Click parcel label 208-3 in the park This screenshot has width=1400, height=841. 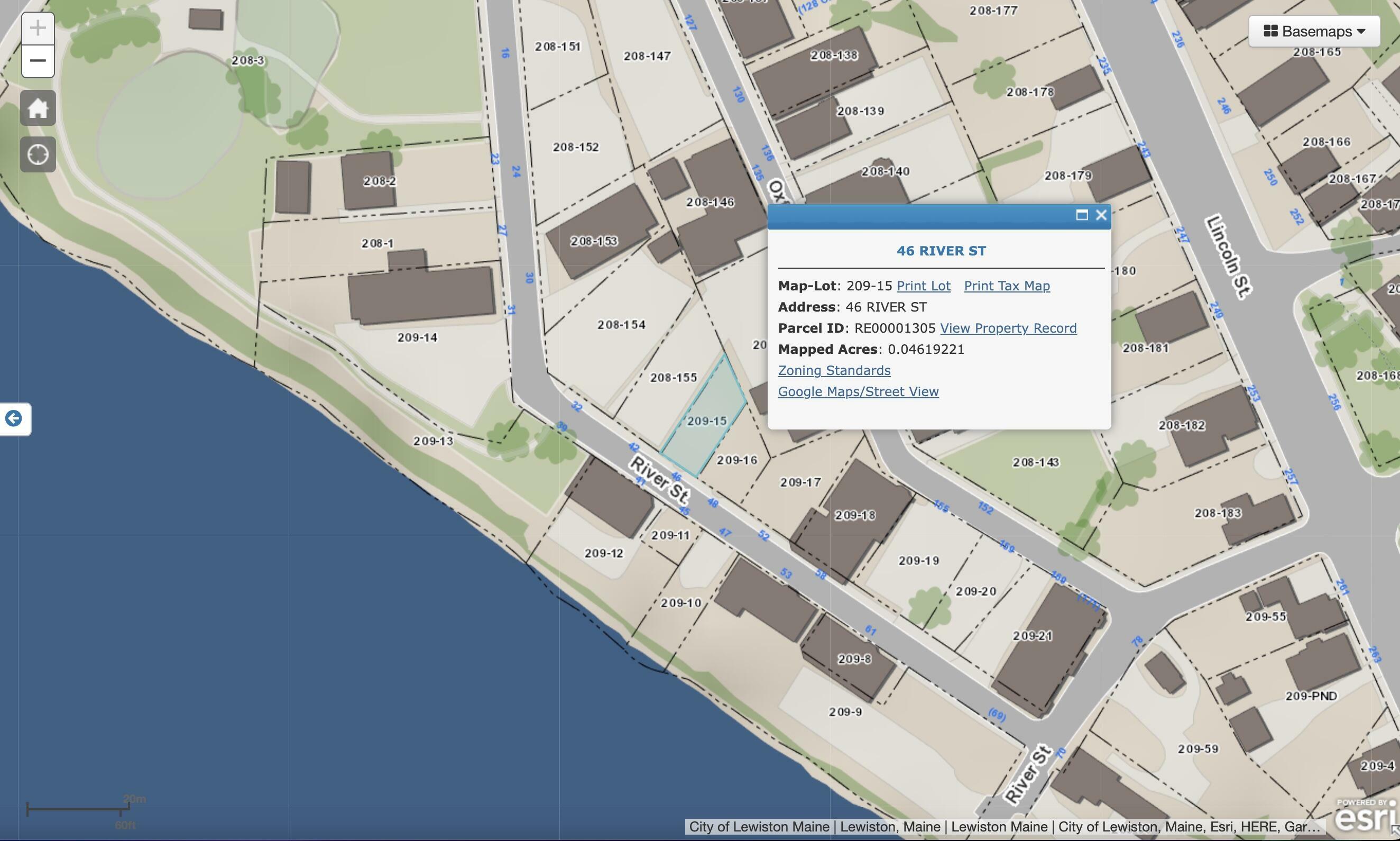[x=248, y=60]
